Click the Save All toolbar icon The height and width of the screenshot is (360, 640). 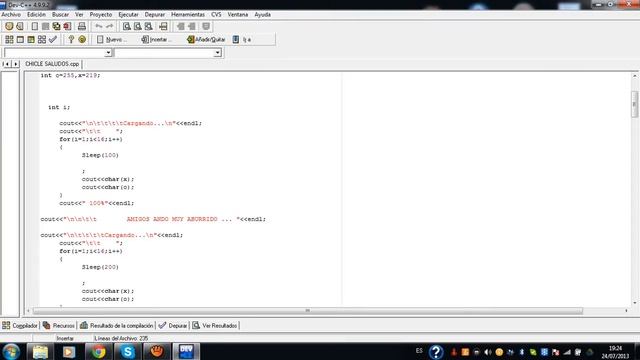click(56, 26)
